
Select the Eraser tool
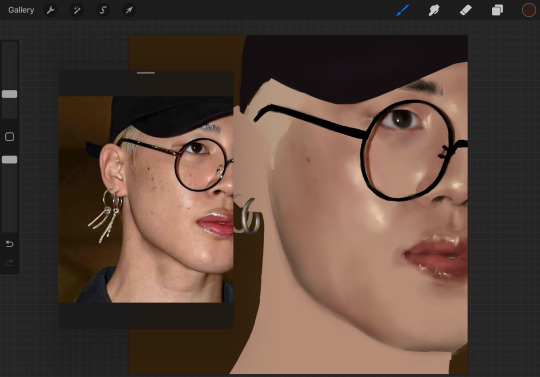point(465,10)
